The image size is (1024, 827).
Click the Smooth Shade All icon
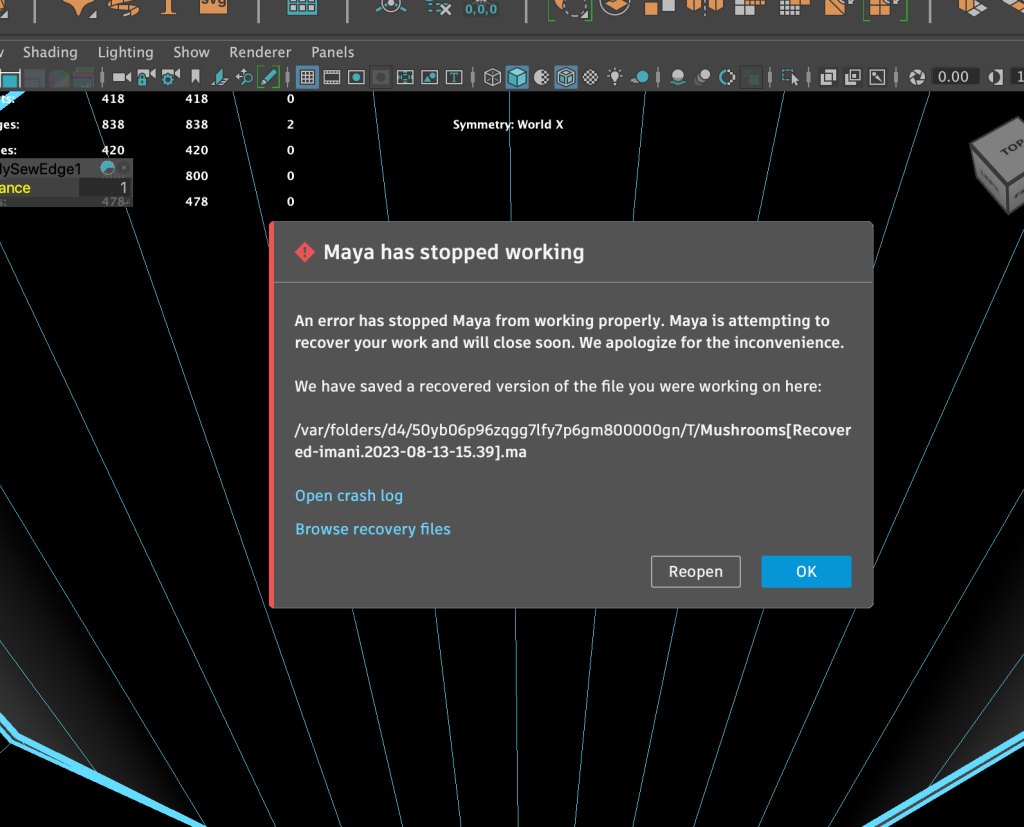pos(517,77)
